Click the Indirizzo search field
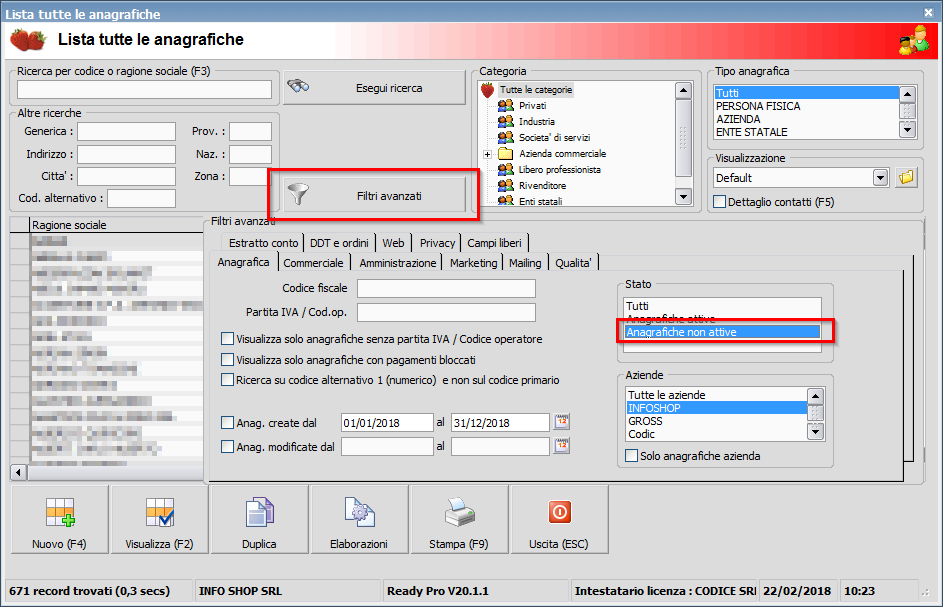The image size is (943, 607). click(126, 154)
